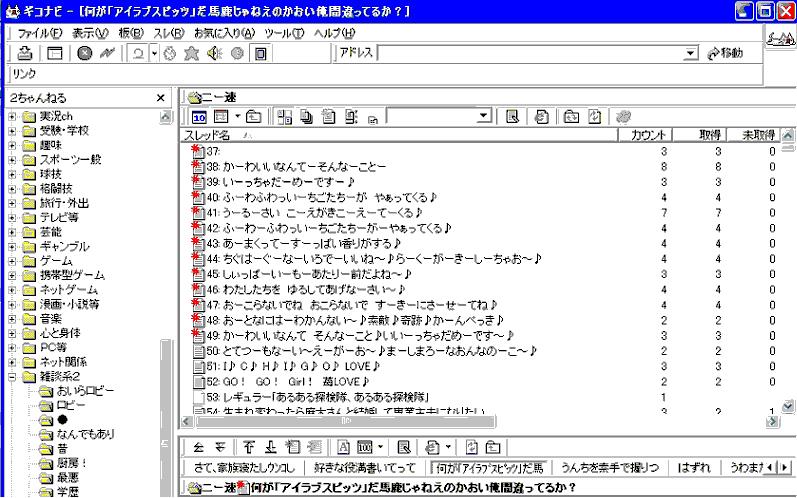Open dropdown arrow beside the '100' icon
This screenshot has width=797, height=498.
[x=380, y=447]
